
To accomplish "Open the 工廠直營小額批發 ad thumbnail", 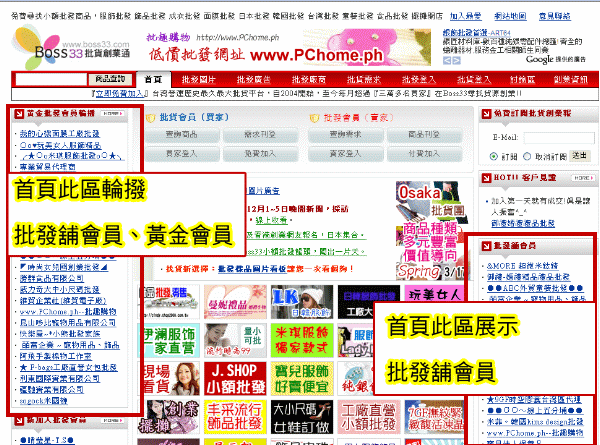I will click(369, 417).
